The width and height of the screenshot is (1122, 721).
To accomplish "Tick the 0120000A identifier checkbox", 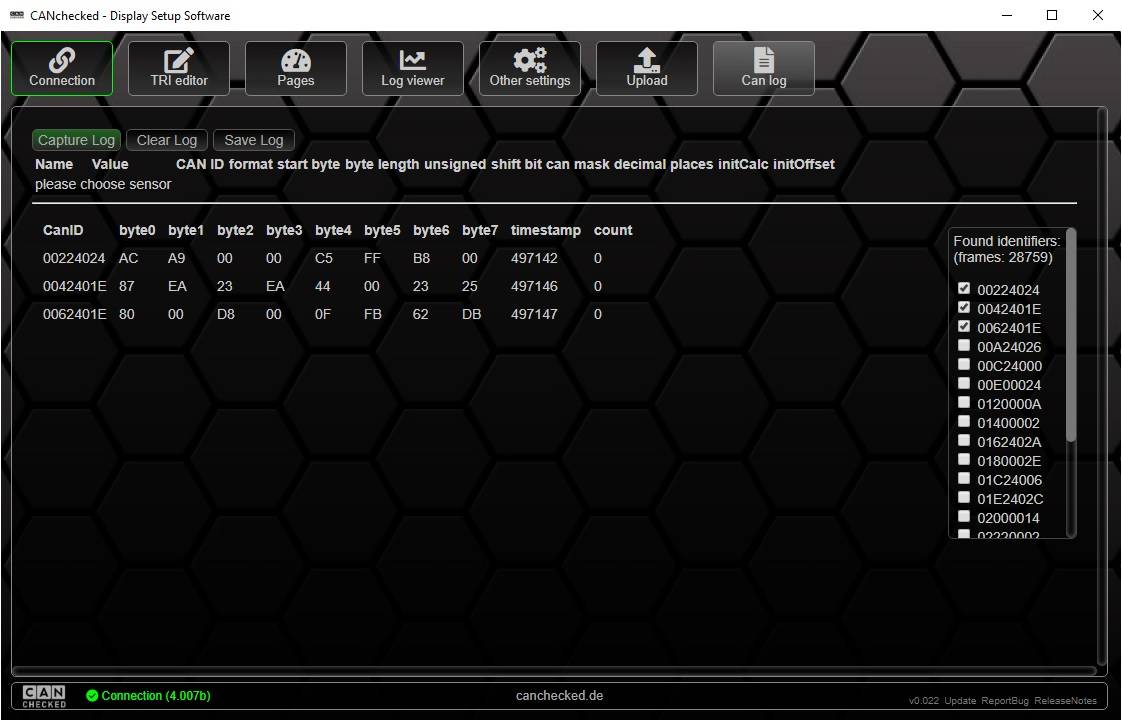I will tap(964, 403).
